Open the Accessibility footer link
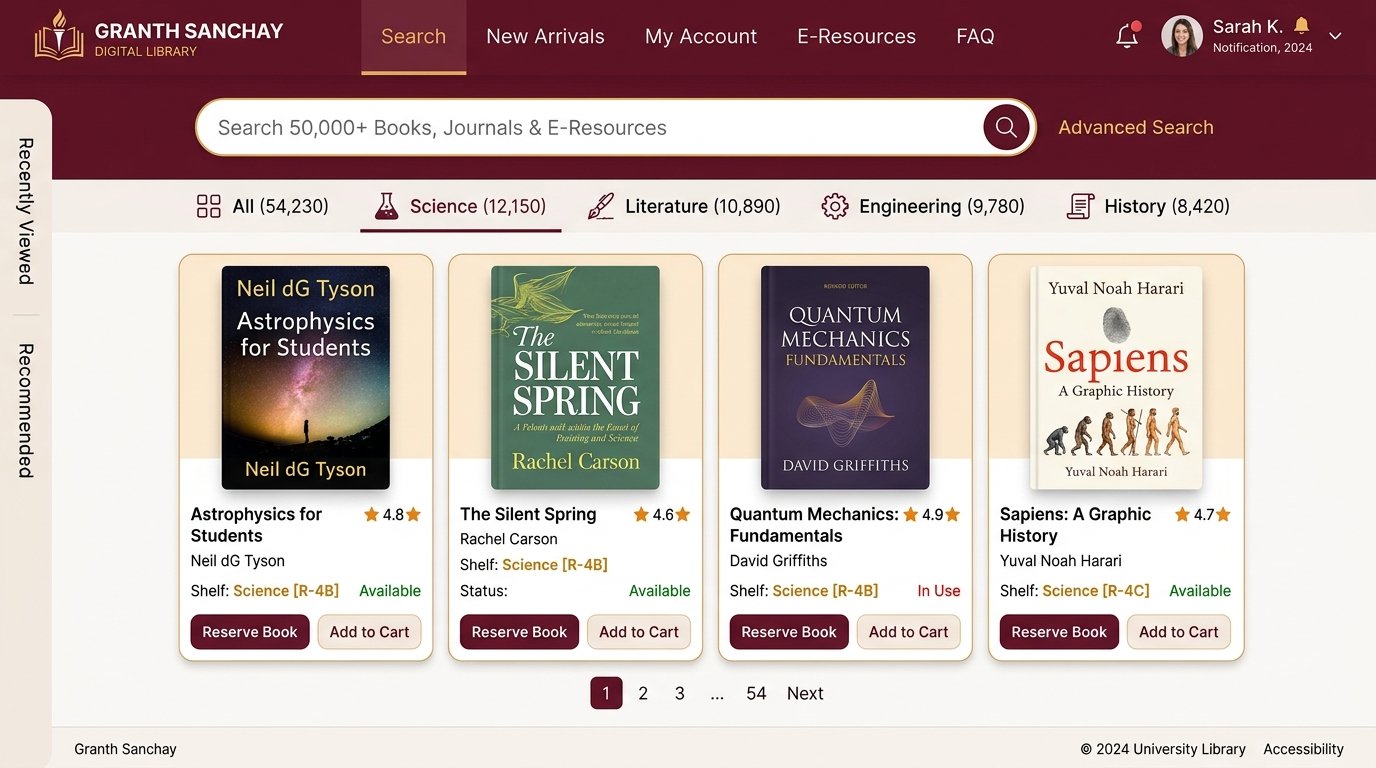This screenshot has height=768, width=1376. (1303, 749)
